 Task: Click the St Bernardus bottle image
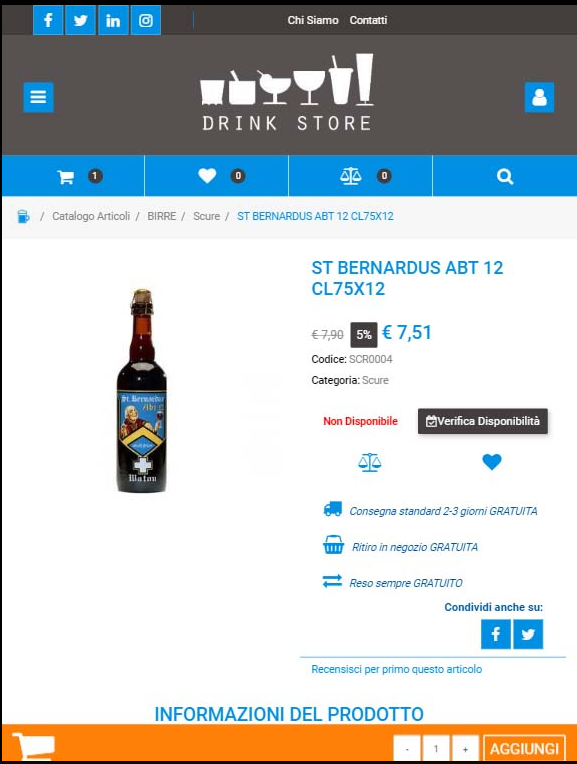point(142,390)
